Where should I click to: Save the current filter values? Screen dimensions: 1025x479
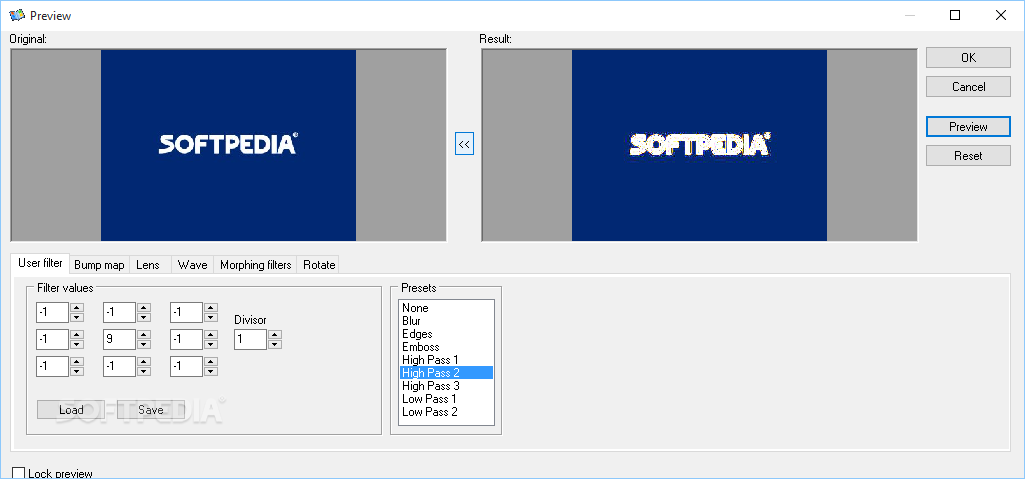[150, 410]
